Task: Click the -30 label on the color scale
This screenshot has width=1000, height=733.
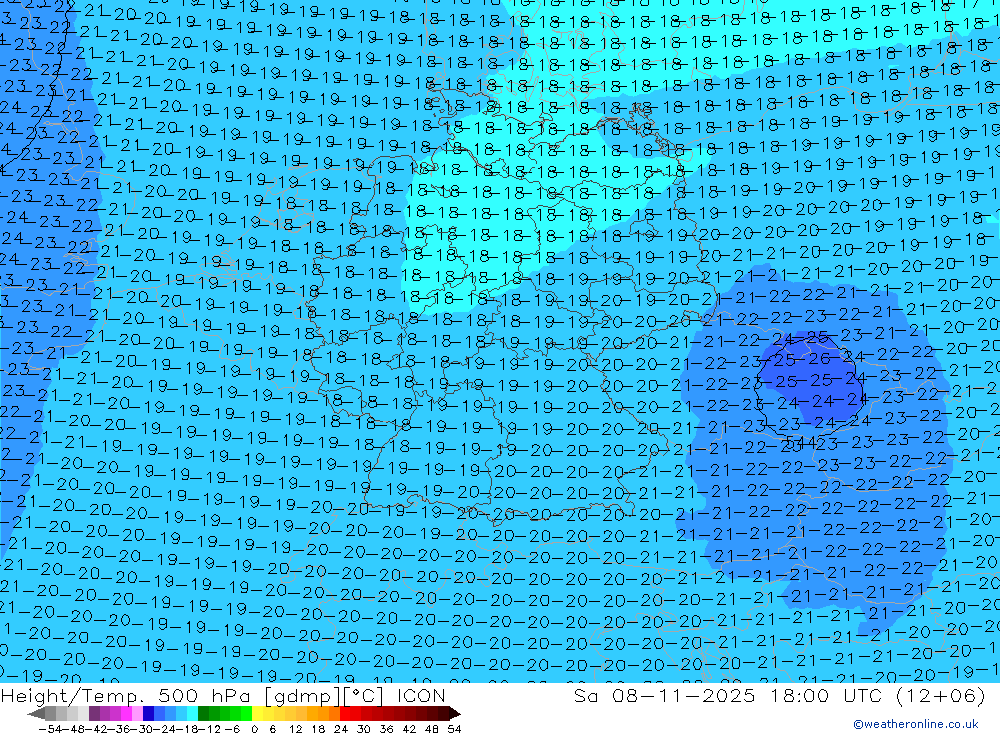Action: [x=142, y=729]
